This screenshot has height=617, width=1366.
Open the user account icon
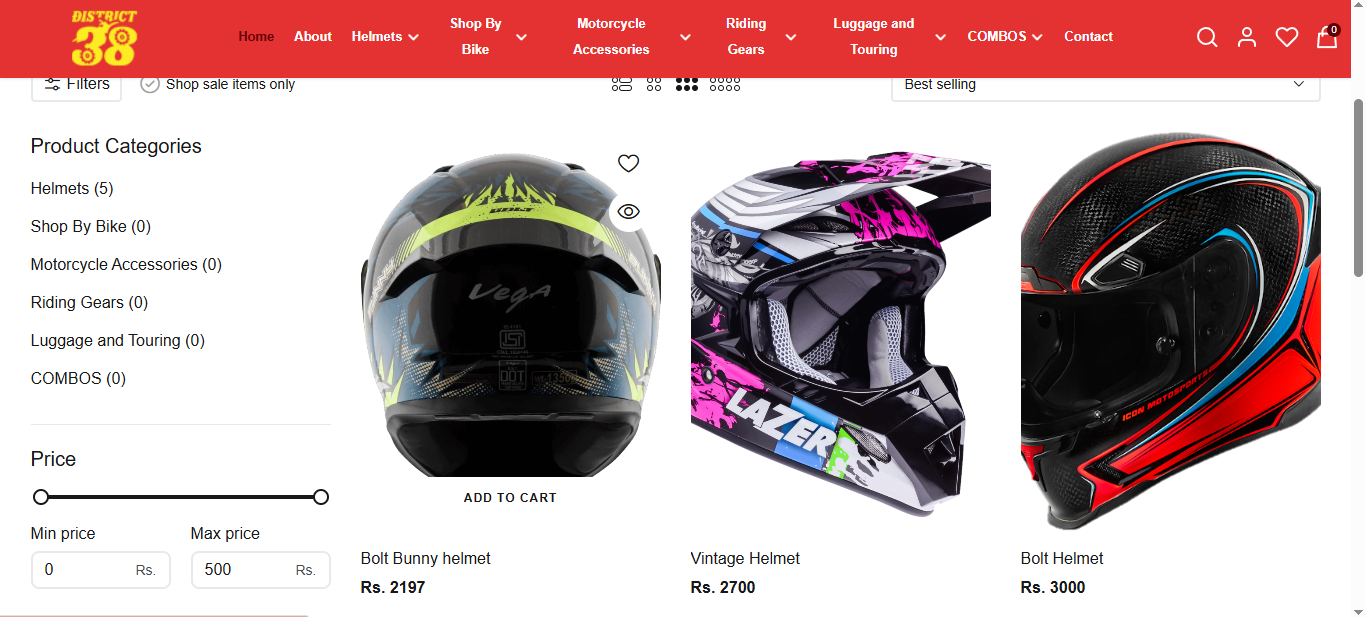[x=1247, y=37]
